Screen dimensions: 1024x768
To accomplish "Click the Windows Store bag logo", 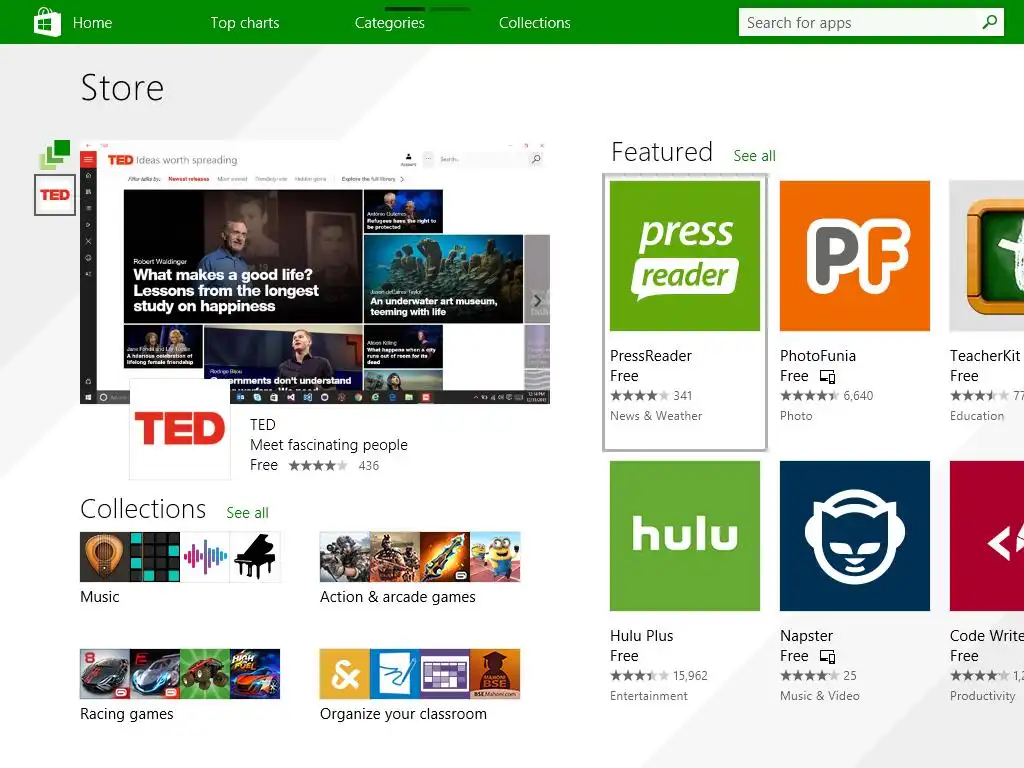I will (x=46, y=22).
